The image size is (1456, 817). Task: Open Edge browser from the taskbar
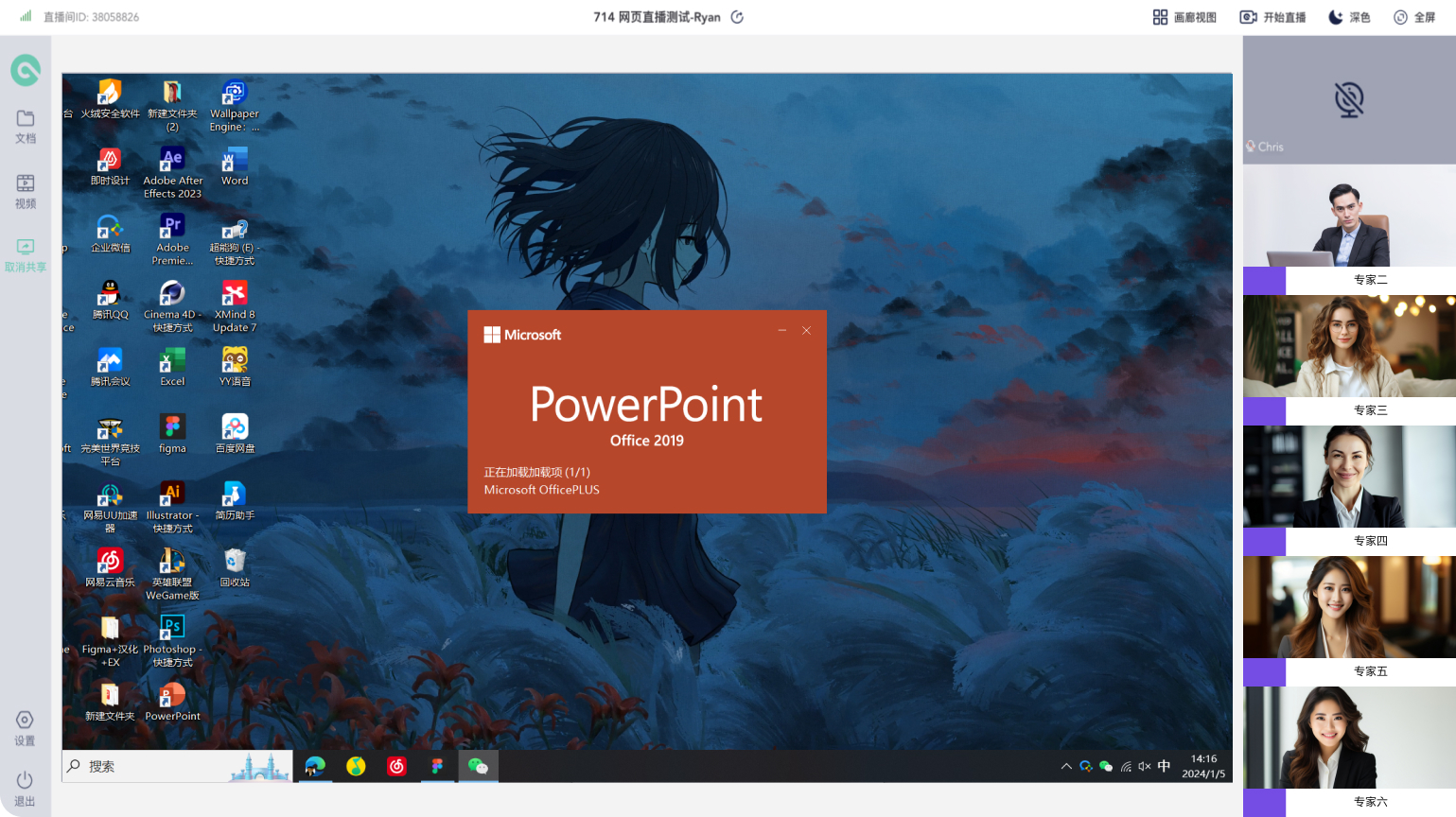click(x=315, y=766)
